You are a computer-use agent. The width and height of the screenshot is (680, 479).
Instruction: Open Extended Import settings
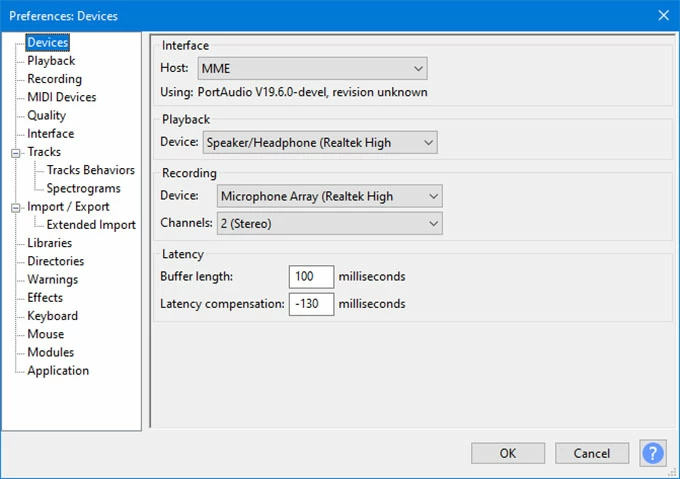tap(91, 225)
